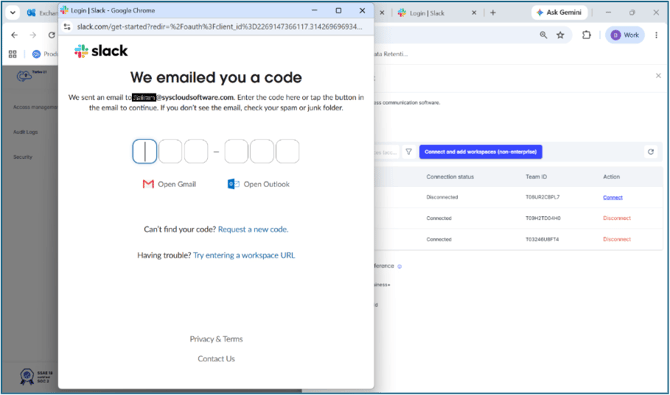
Task: Click the SSAE 18 SOC 2 badge
Action: click(36, 376)
